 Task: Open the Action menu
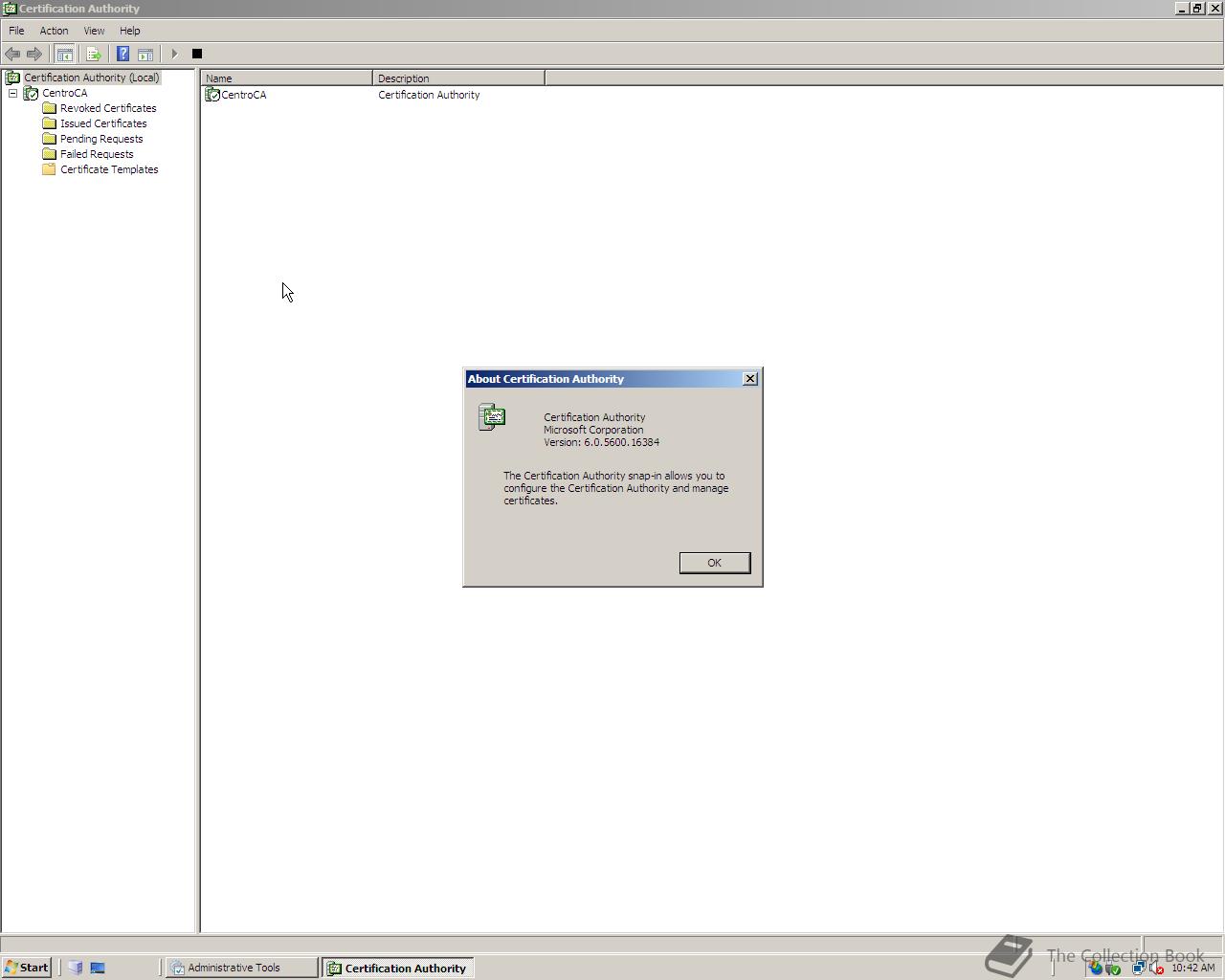click(54, 31)
